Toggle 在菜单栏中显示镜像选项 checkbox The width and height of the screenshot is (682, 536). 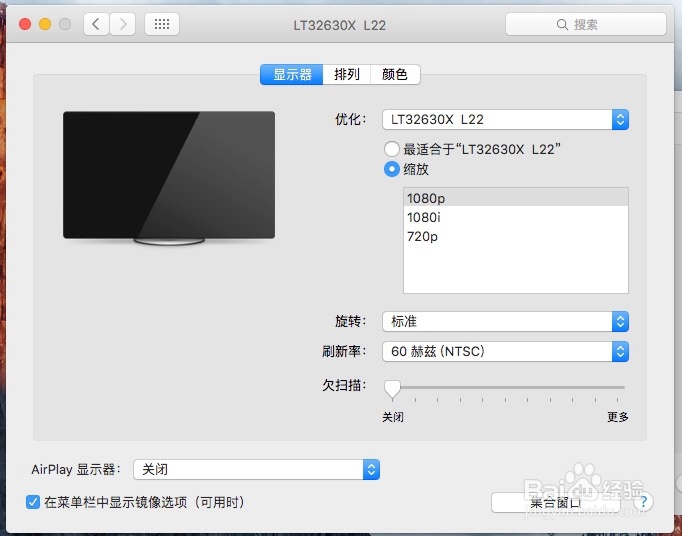pos(33,502)
